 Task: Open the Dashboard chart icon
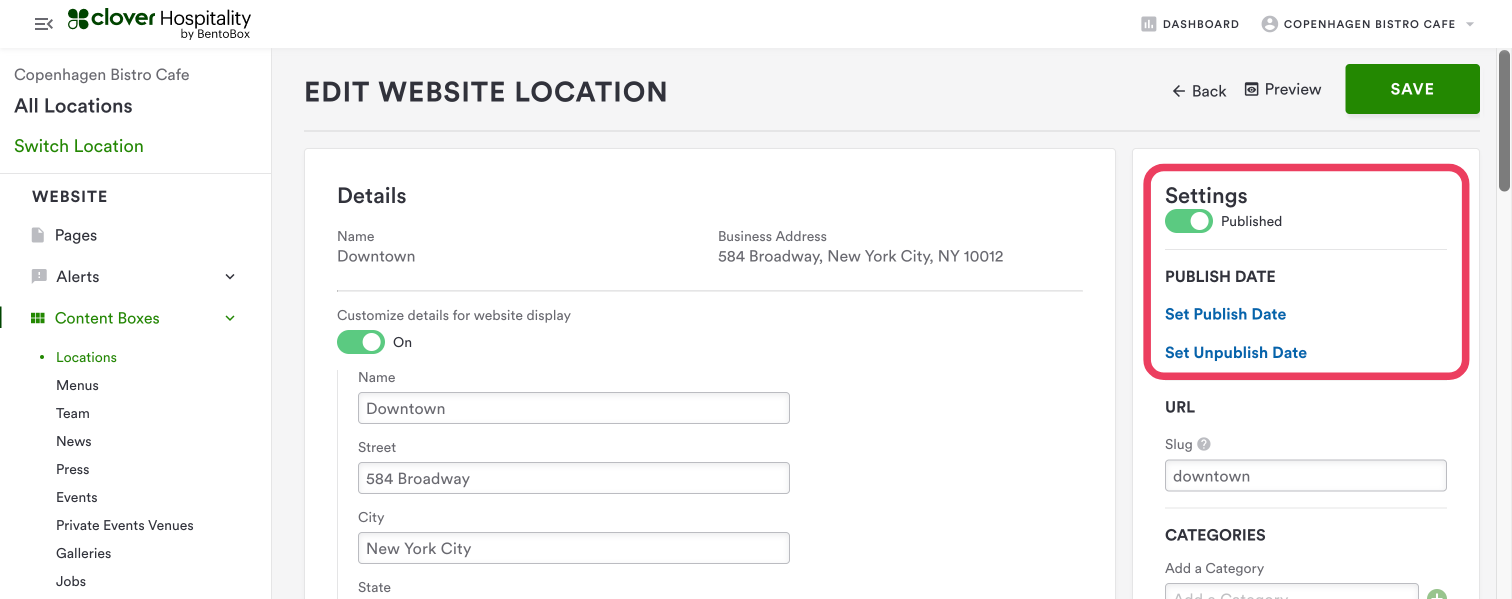click(x=1149, y=24)
